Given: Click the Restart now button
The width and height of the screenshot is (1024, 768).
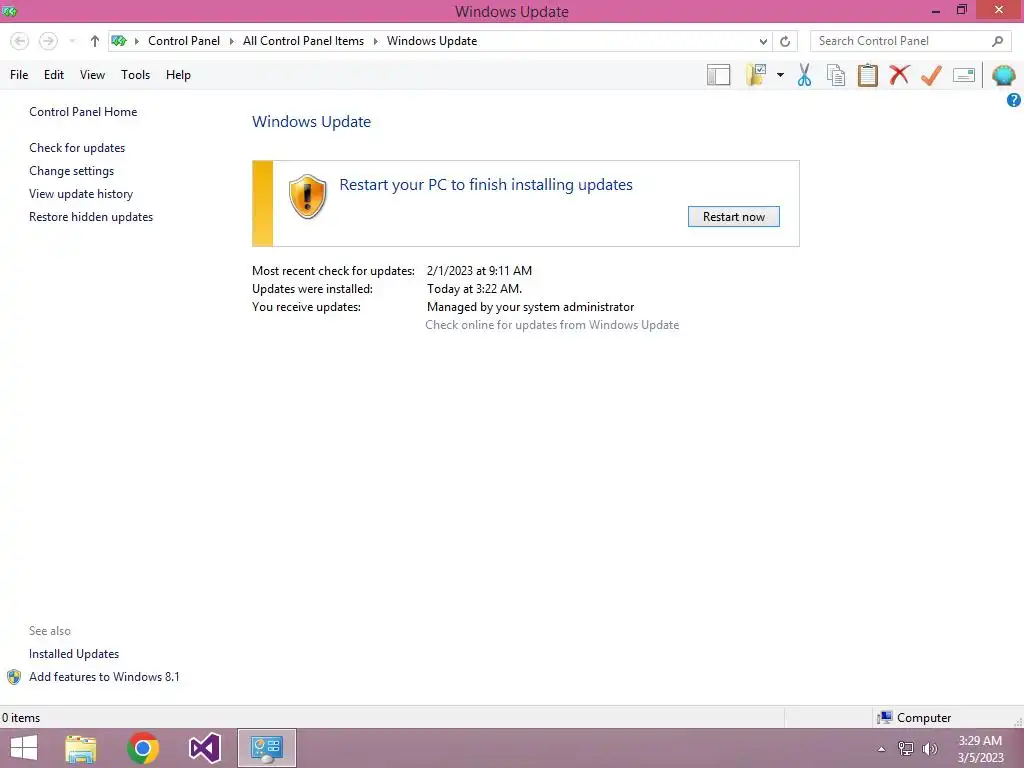Looking at the screenshot, I should click(x=733, y=217).
